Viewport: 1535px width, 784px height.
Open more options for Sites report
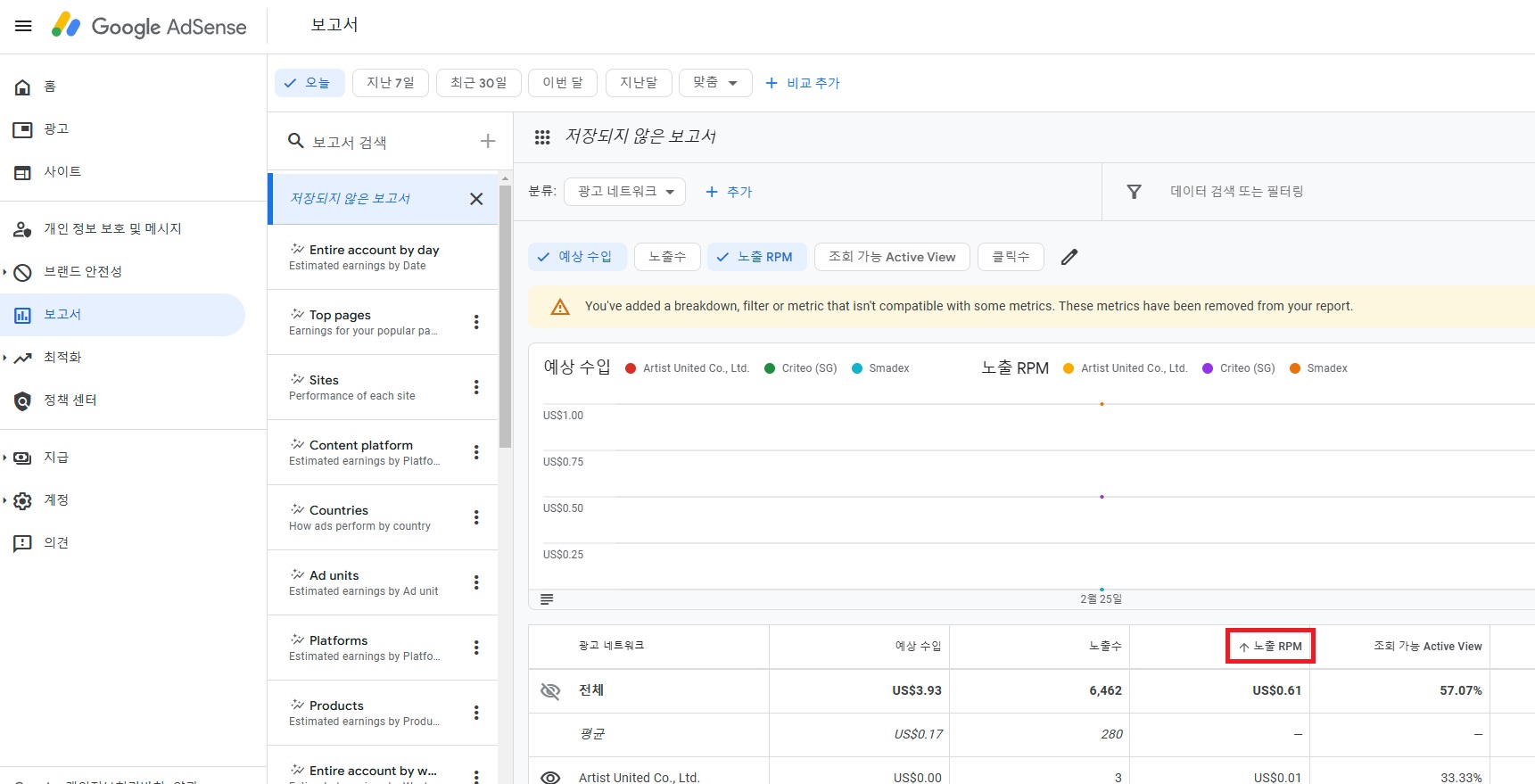pos(476,387)
